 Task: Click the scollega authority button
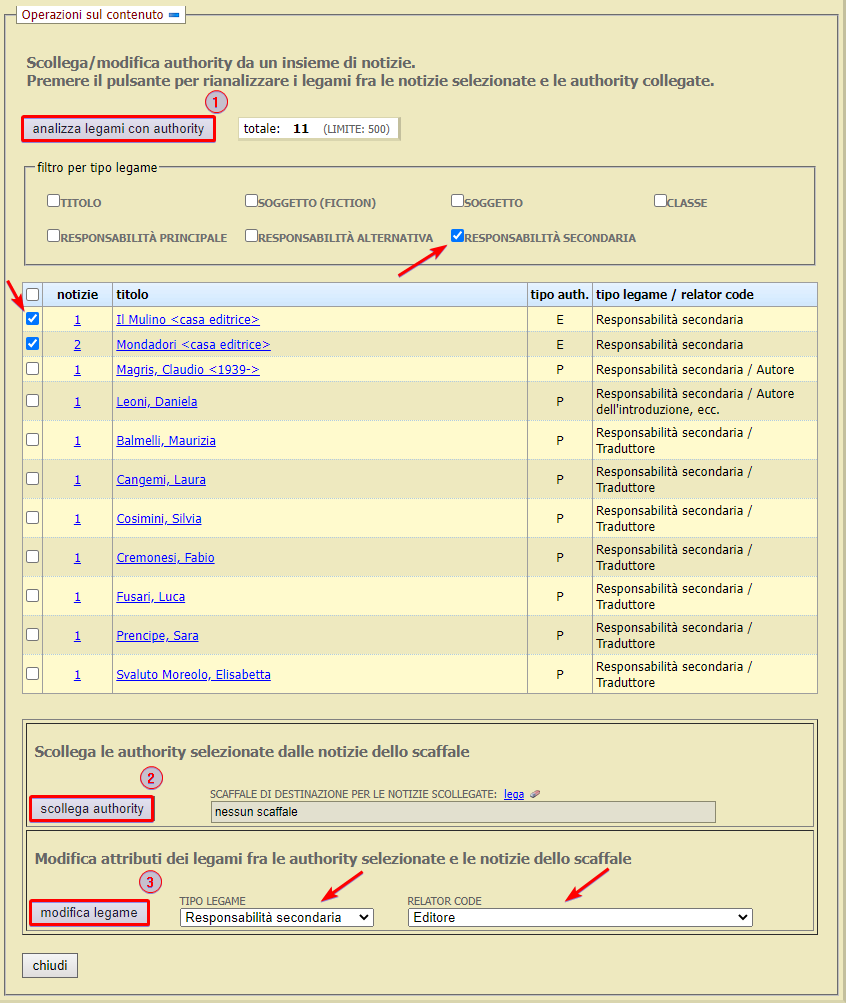pyautogui.click(x=91, y=810)
